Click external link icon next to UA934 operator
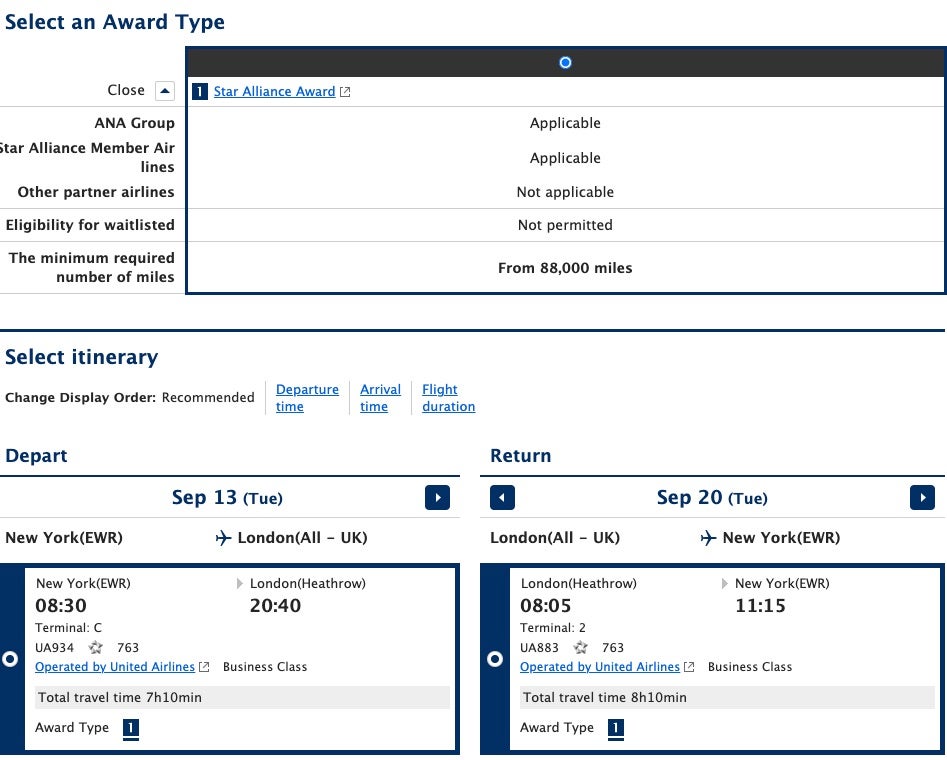The image size is (947, 760). tap(204, 667)
